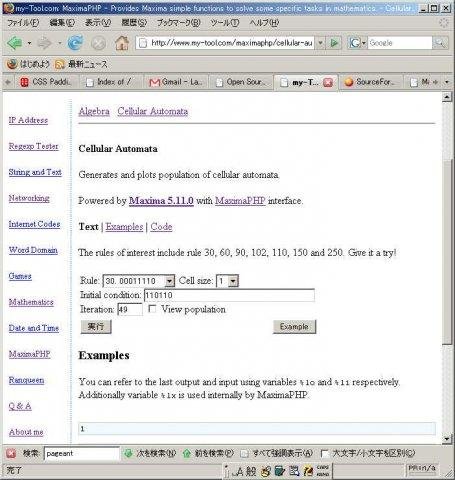Screen dimensions: 455x480
Task: Open the IP Address sidebar link
Action: [x=28, y=120]
